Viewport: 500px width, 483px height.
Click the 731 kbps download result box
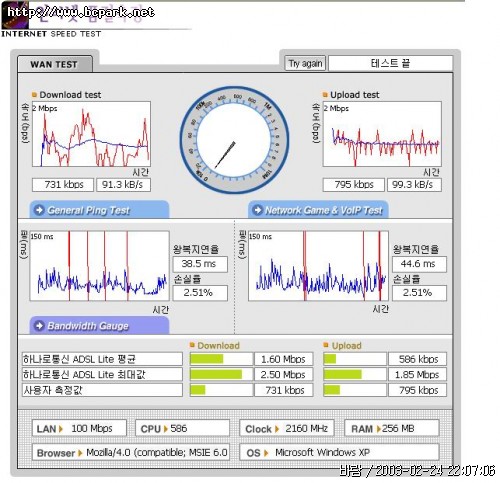(63, 185)
